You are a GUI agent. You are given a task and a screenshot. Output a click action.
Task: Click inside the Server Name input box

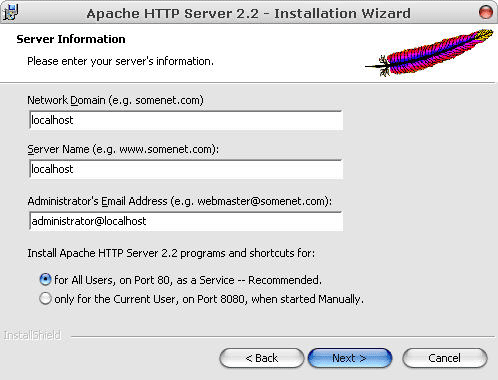tap(186, 169)
